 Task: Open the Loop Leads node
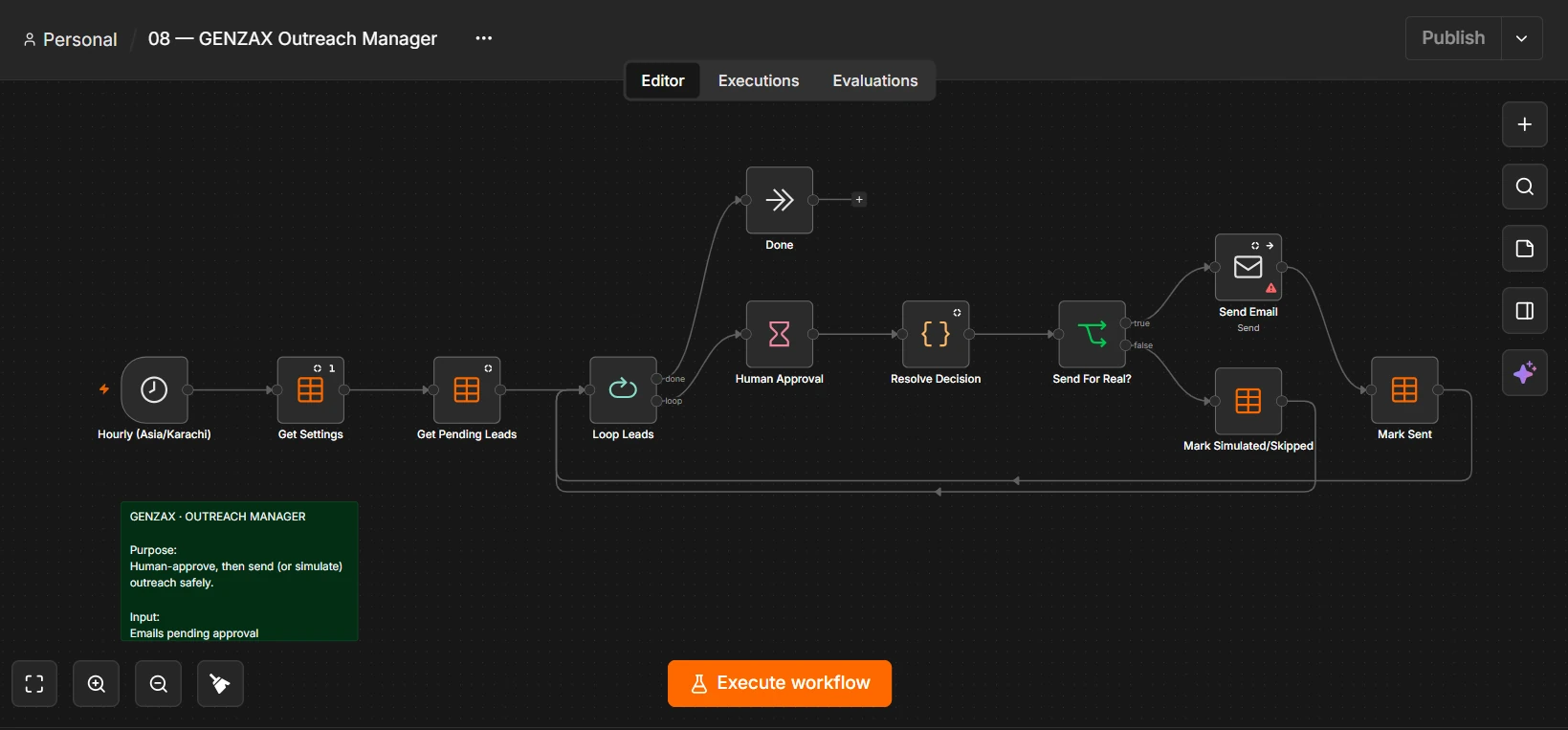pos(623,389)
